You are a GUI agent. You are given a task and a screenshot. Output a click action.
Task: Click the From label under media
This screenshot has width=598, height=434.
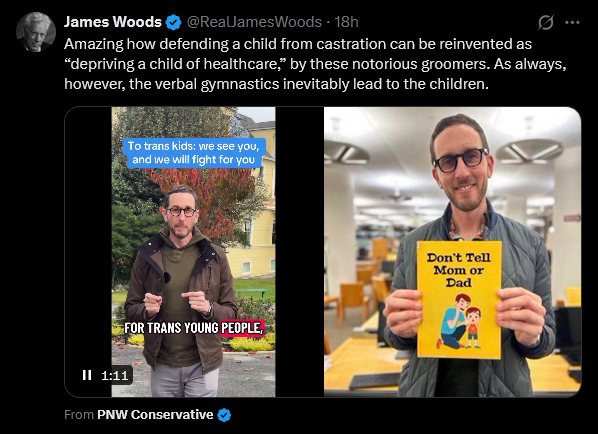(79, 415)
